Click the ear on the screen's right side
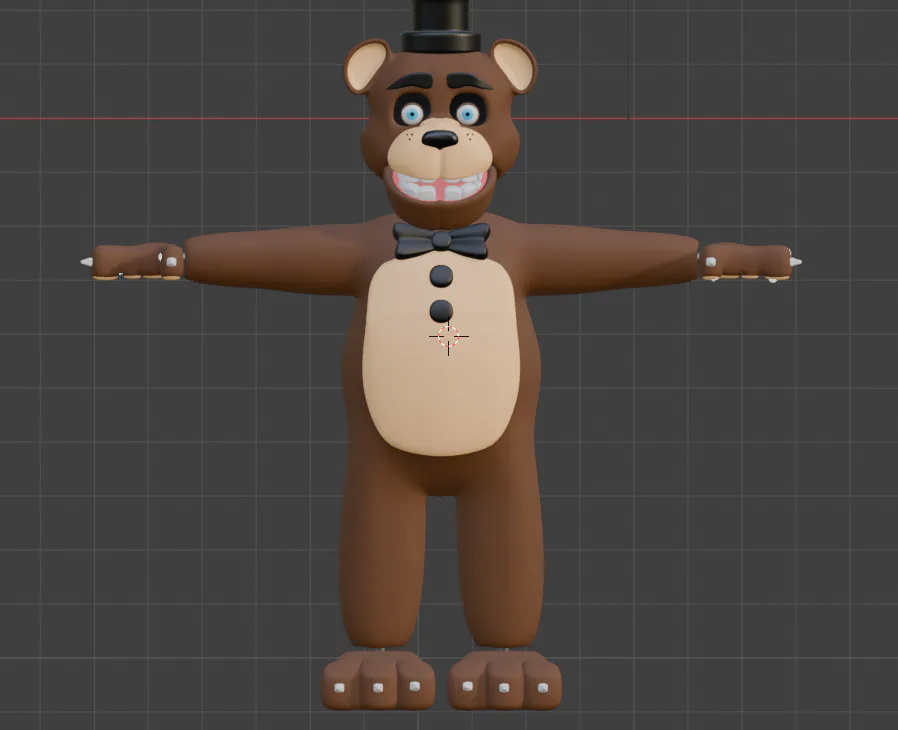Viewport: 898px width, 730px height. pyautogui.click(x=514, y=66)
